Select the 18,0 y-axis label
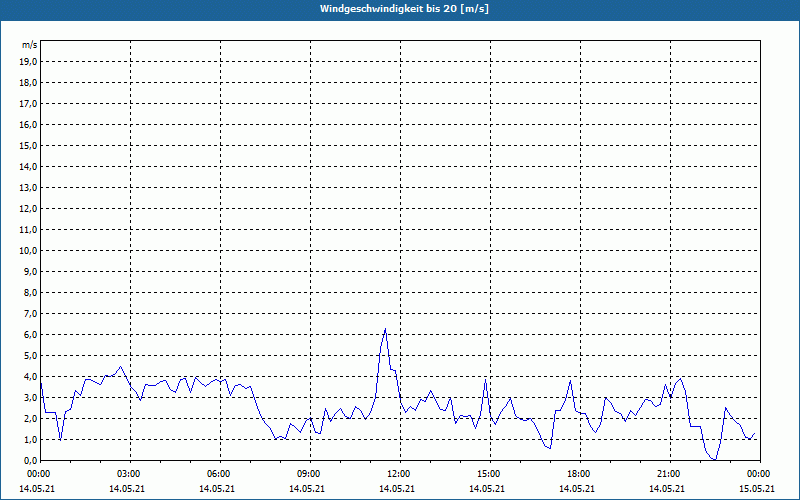800x500 pixels. pyautogui.click(x=28, y=83)
